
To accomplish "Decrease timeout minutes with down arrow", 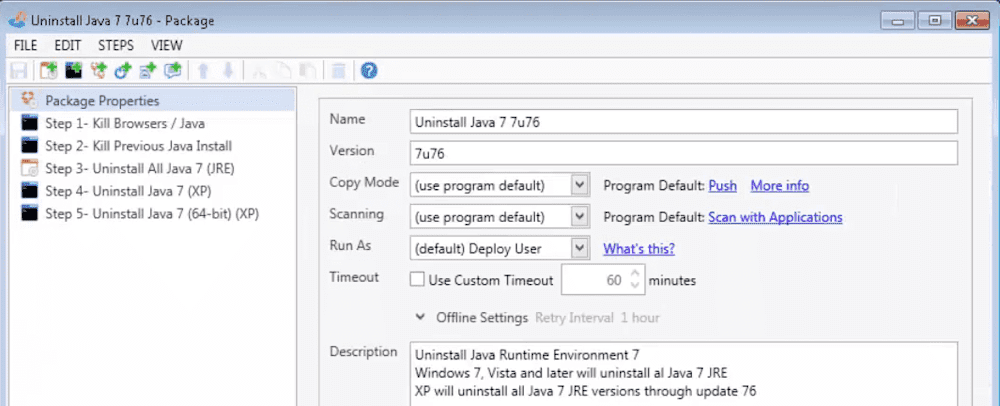I will click(635, 286).
